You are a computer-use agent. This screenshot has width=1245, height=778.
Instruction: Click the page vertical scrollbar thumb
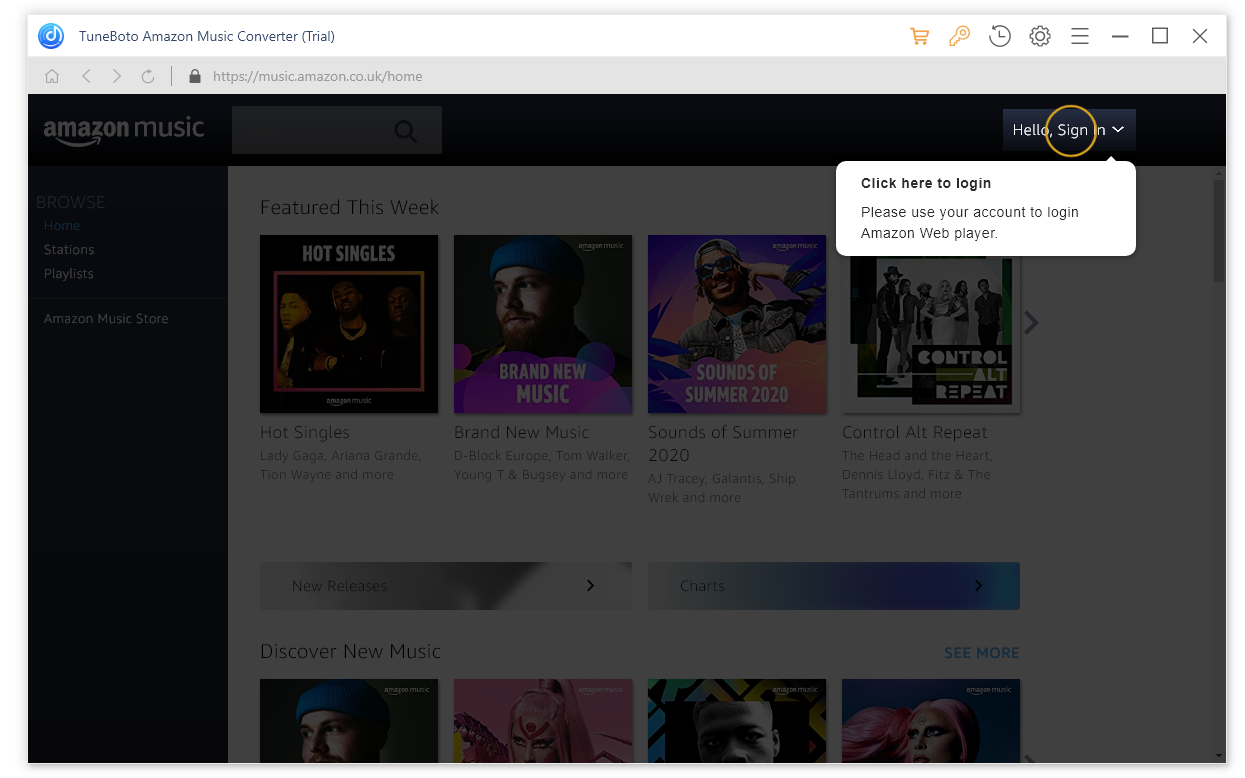[x=1219, y=230]
